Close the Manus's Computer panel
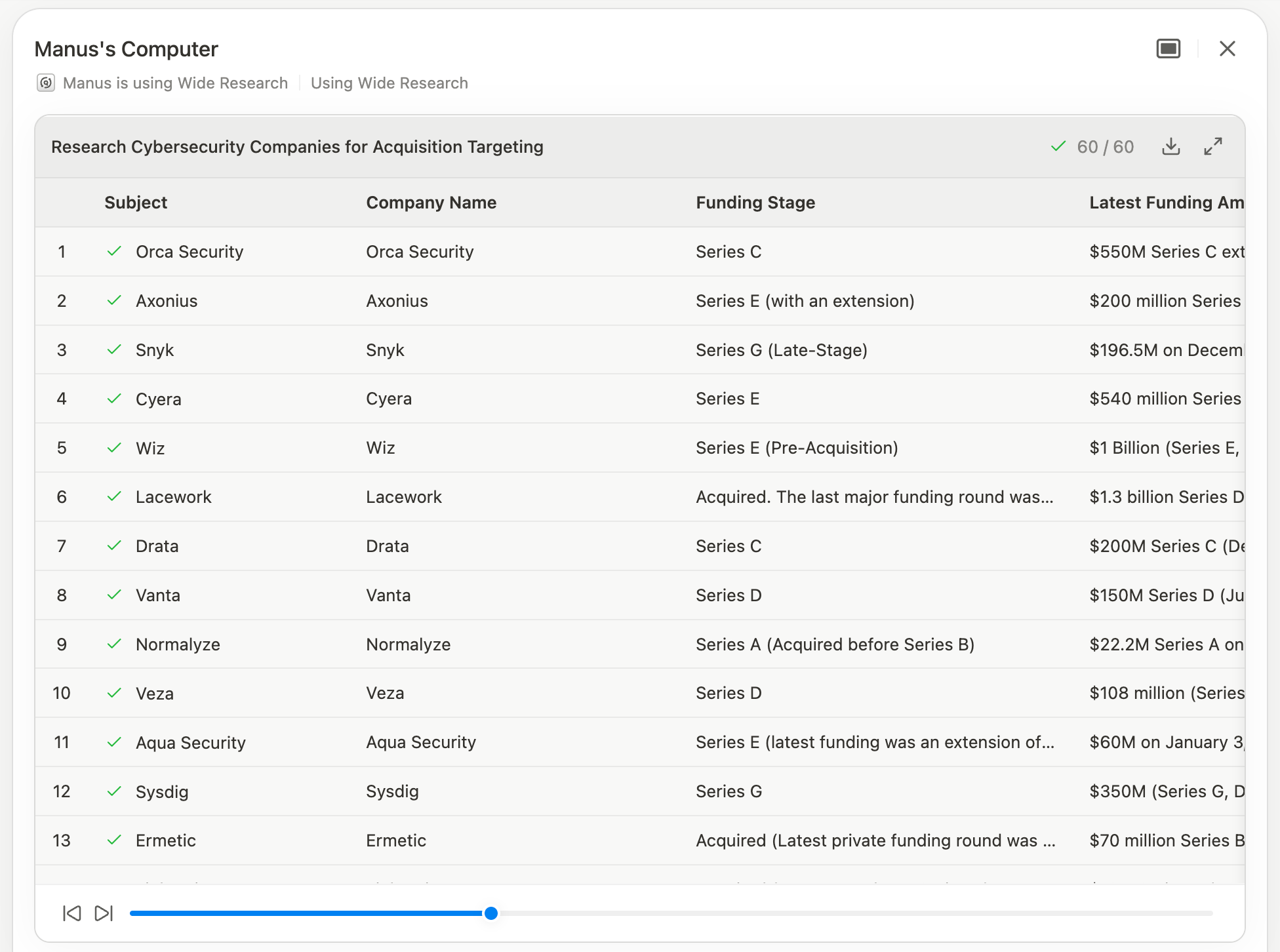 [1227, 49]
